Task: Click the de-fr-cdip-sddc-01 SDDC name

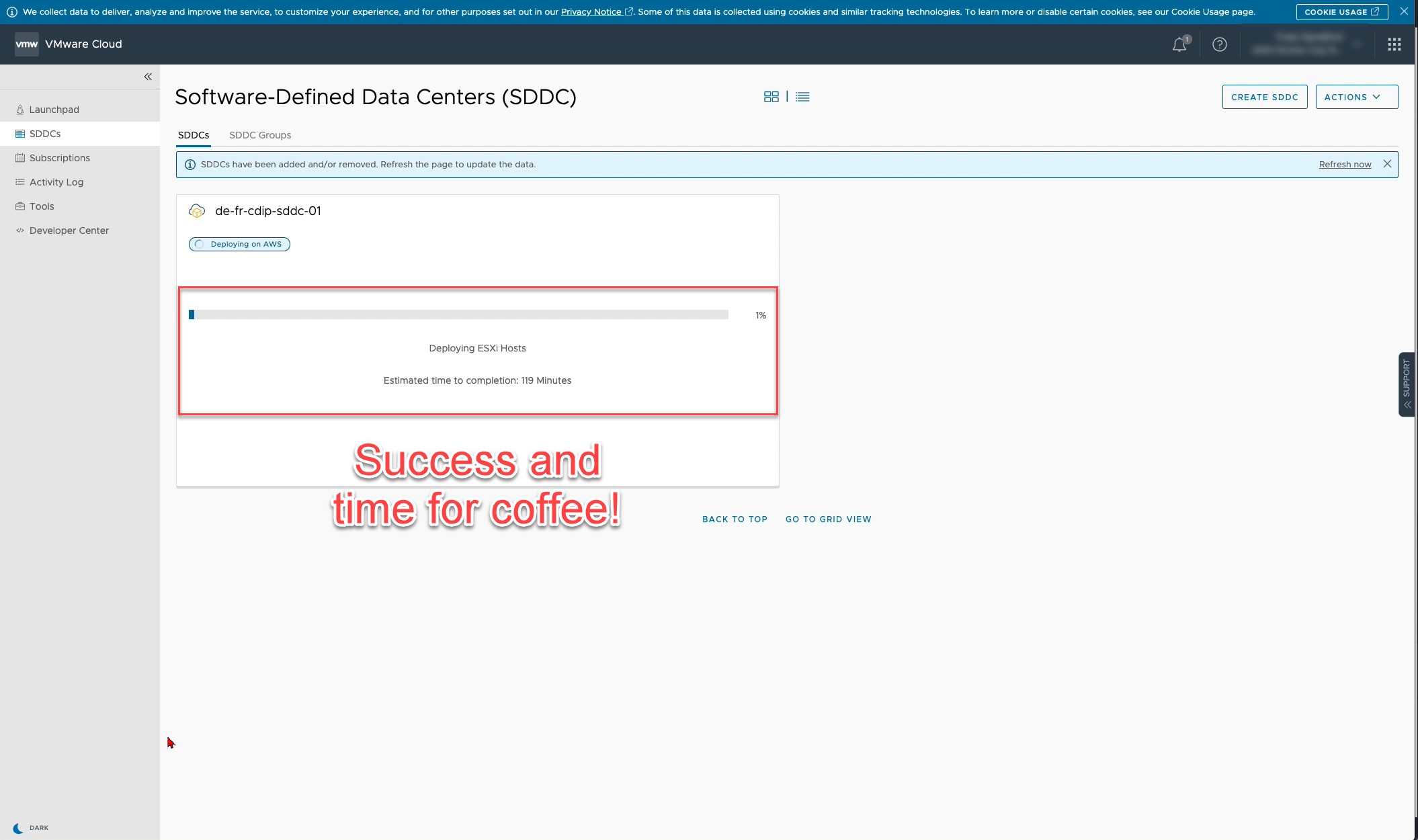Action: pyautogui.click(x=268, y=211)
